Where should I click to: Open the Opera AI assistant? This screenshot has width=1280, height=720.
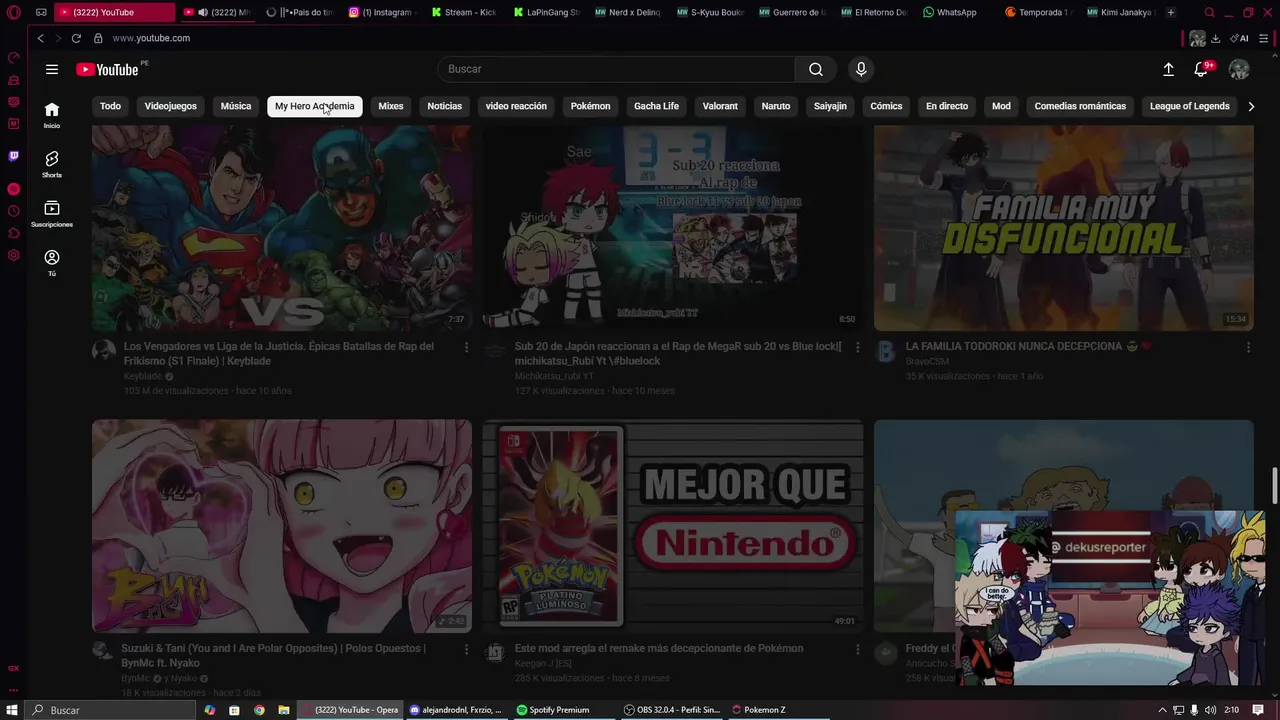pos(1239,38)
